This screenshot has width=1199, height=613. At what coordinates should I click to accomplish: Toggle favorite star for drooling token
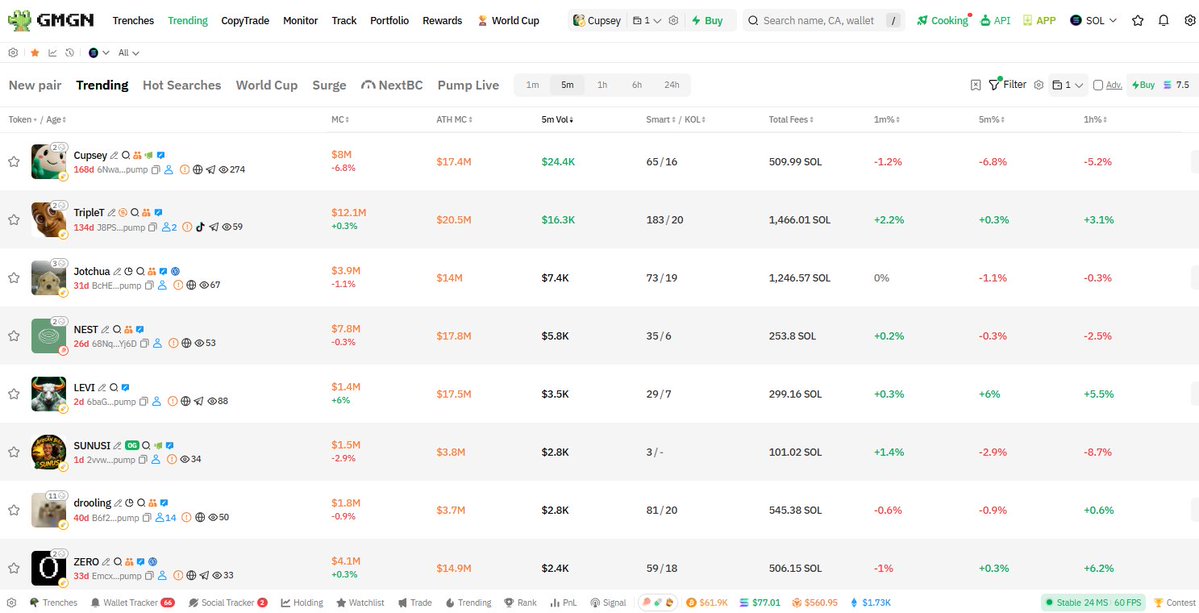(13, 510)
